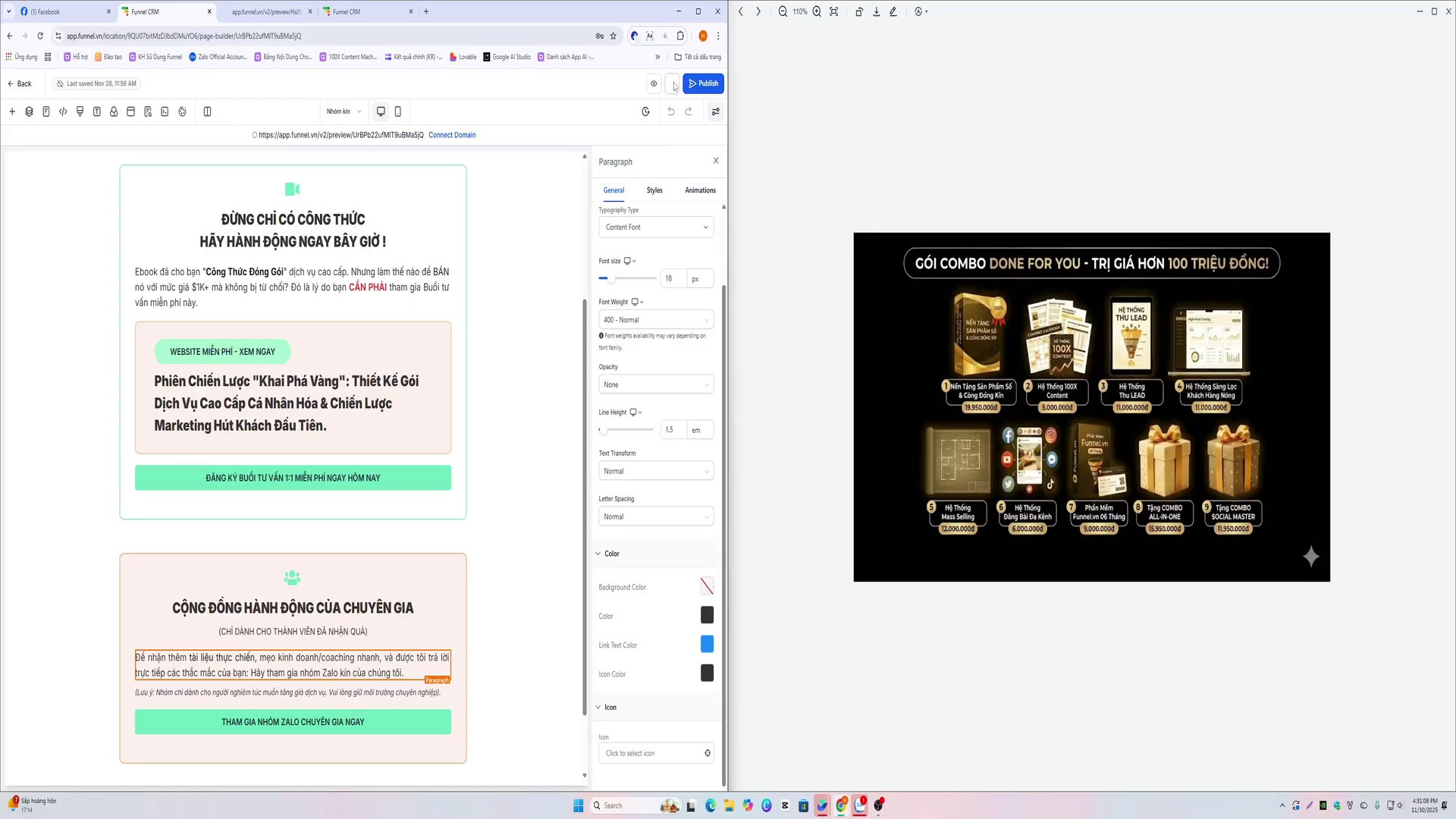Switch to the Styles tab
1456x819 pixels.
[x=654, y=190]
